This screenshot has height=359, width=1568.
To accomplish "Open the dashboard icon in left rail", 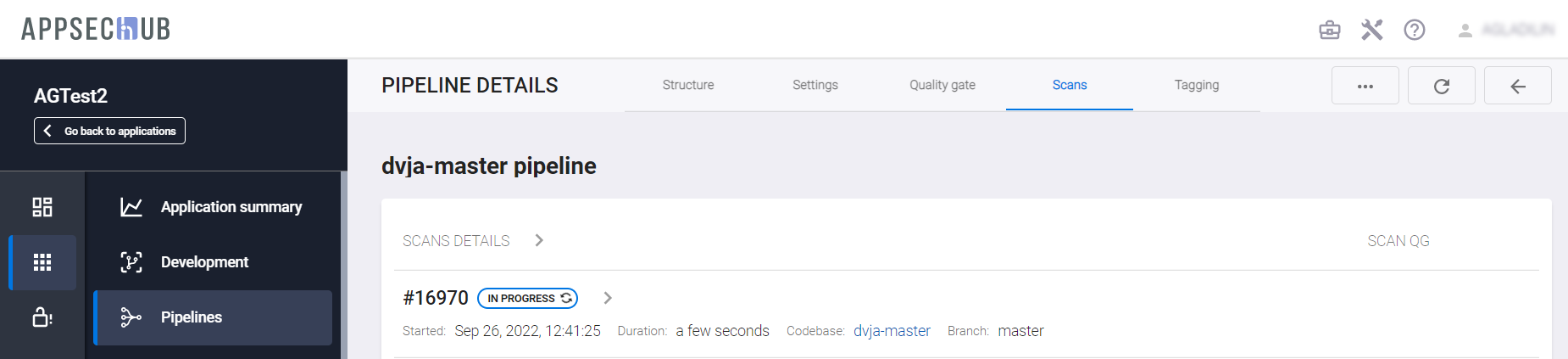I will pos(42,207).
